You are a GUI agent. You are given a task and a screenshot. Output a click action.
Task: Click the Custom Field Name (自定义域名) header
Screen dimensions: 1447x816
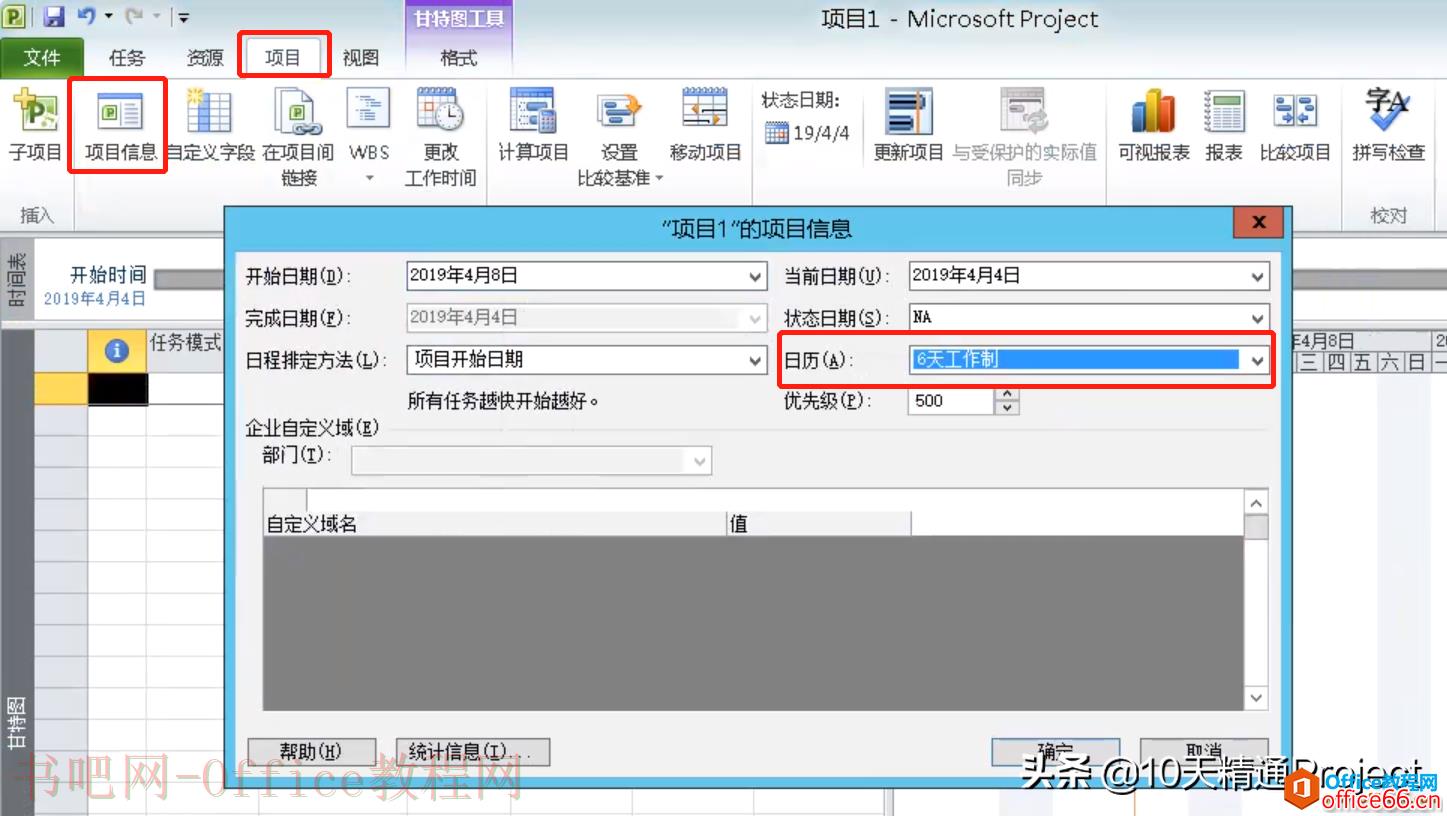pos(495,524)
